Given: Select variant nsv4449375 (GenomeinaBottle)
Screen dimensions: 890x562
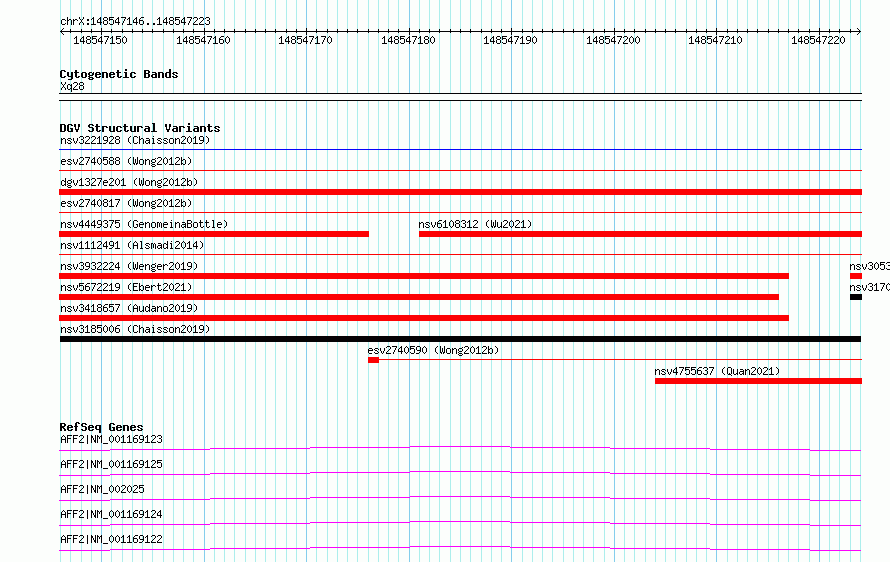Looking at the screenshot, I should [x=144, y=224].
